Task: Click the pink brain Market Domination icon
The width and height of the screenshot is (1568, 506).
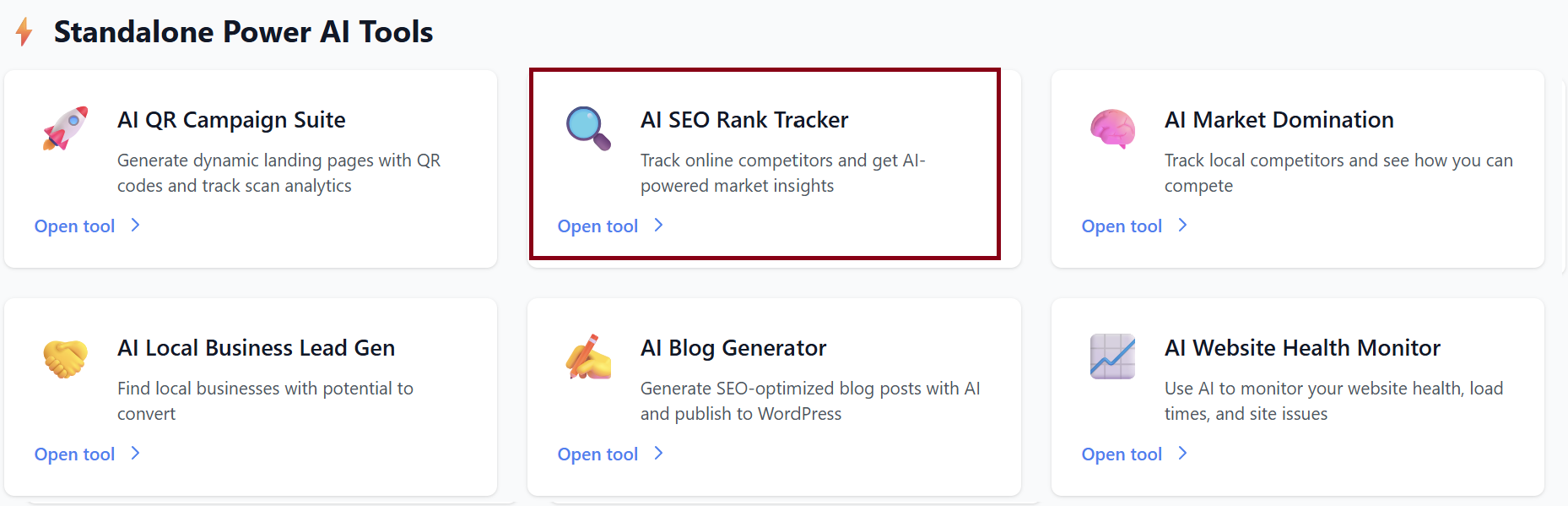Action: coord(1112,128)
